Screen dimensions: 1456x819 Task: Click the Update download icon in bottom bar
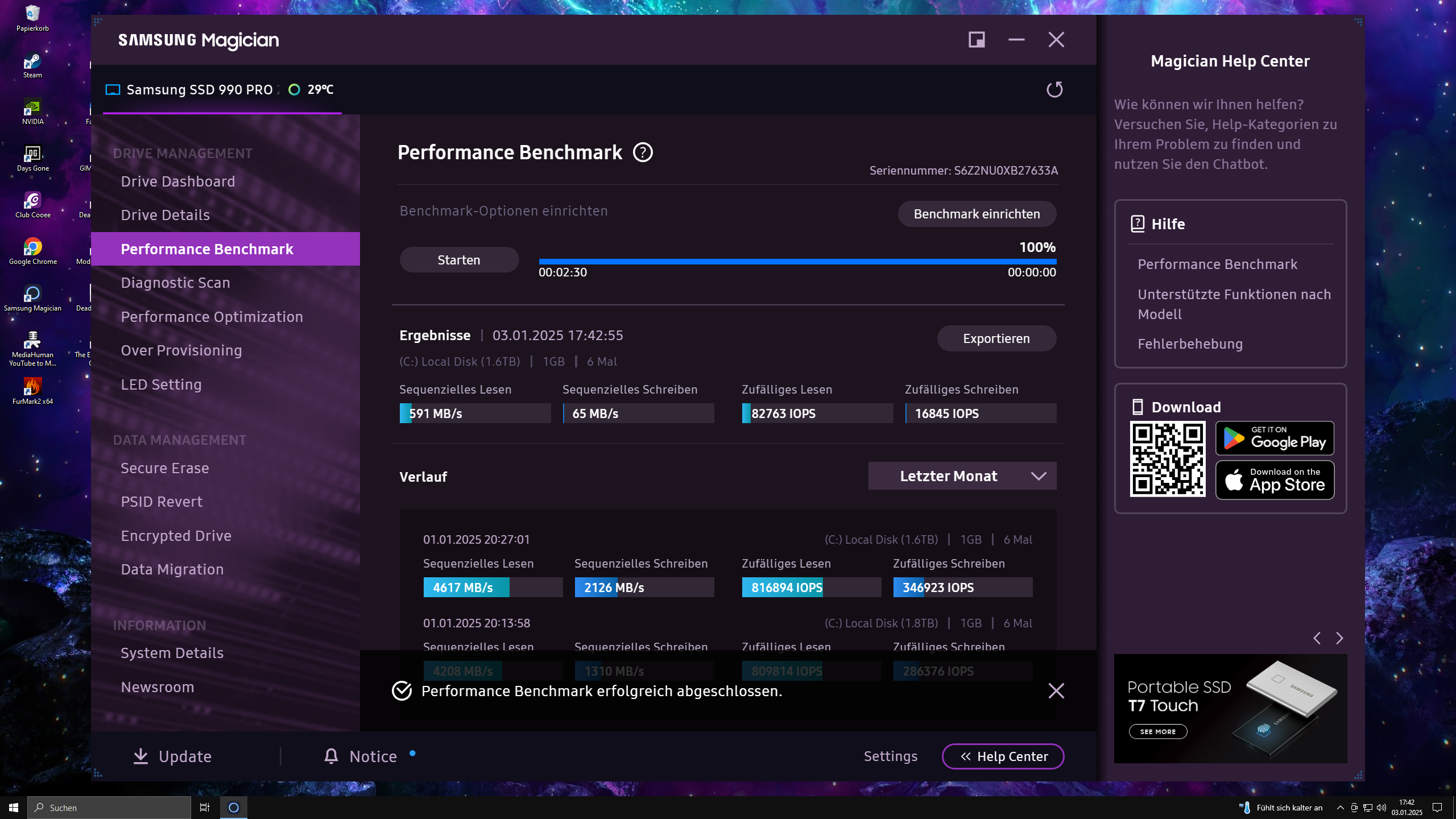140,756
